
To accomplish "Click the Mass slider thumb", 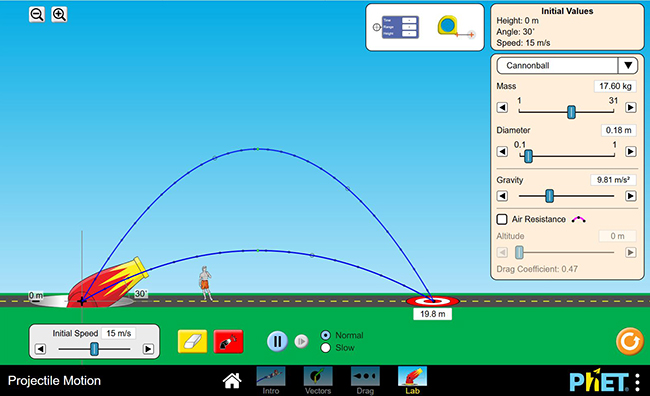I will (x=571, y=112).
